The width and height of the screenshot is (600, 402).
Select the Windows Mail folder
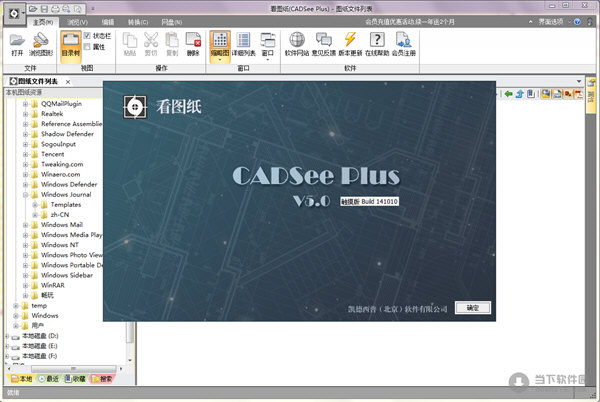tap(62, 225)
